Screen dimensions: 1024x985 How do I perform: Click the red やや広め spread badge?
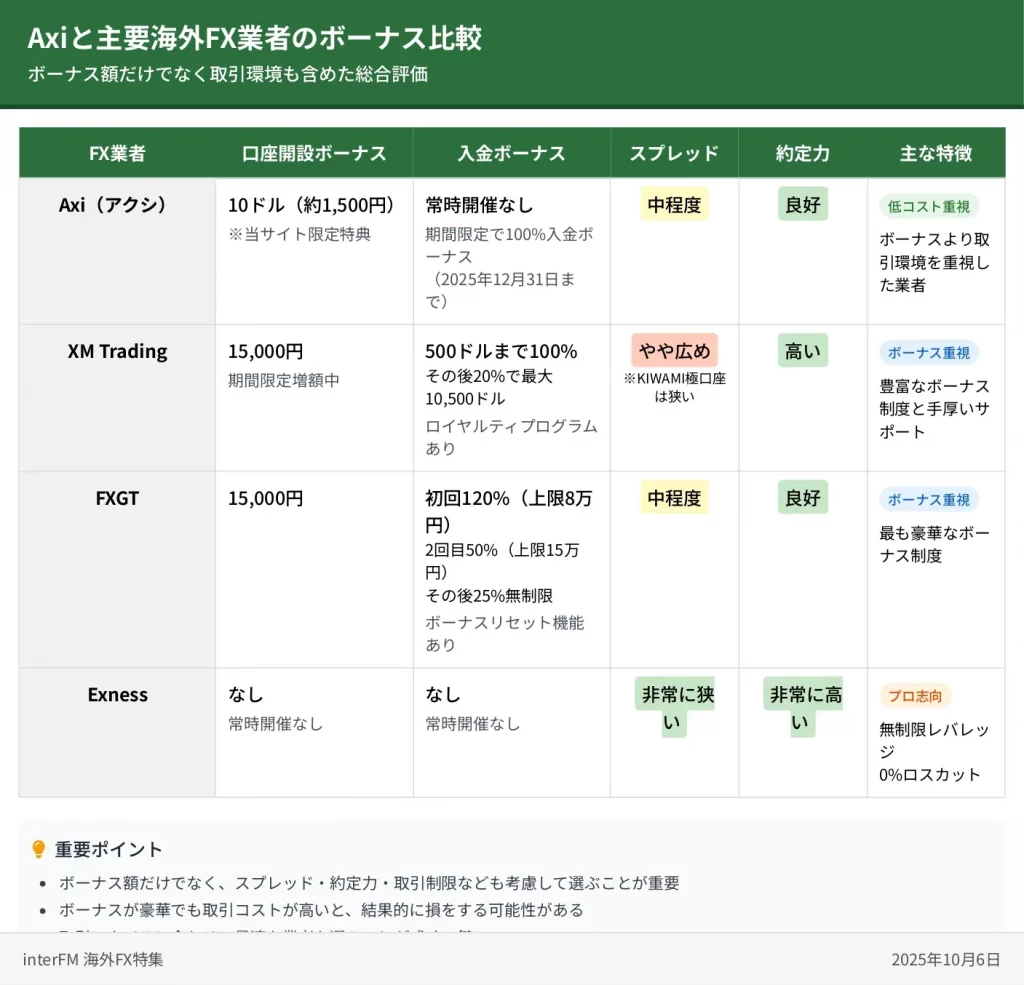click(674, 351)
